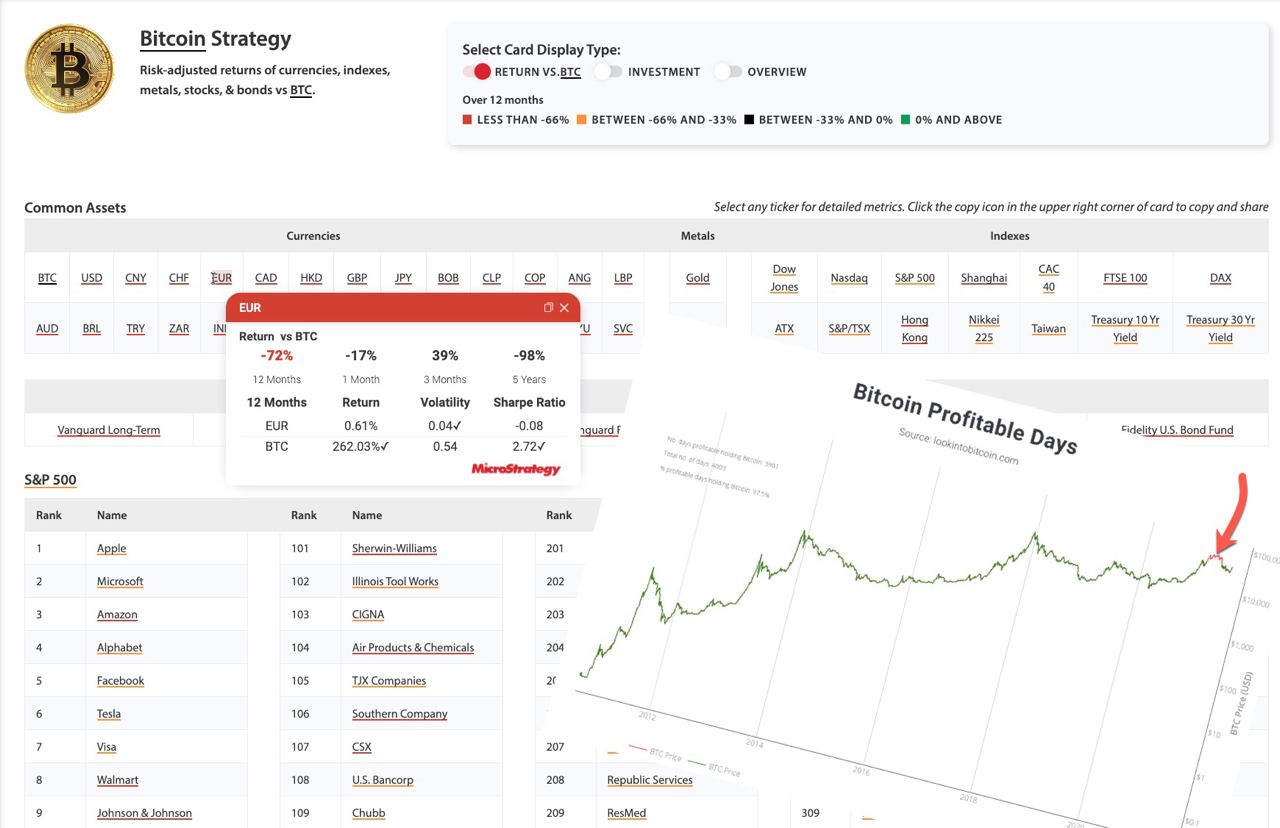Click the red 'Less than -66%' swatch

coord(467,120)
